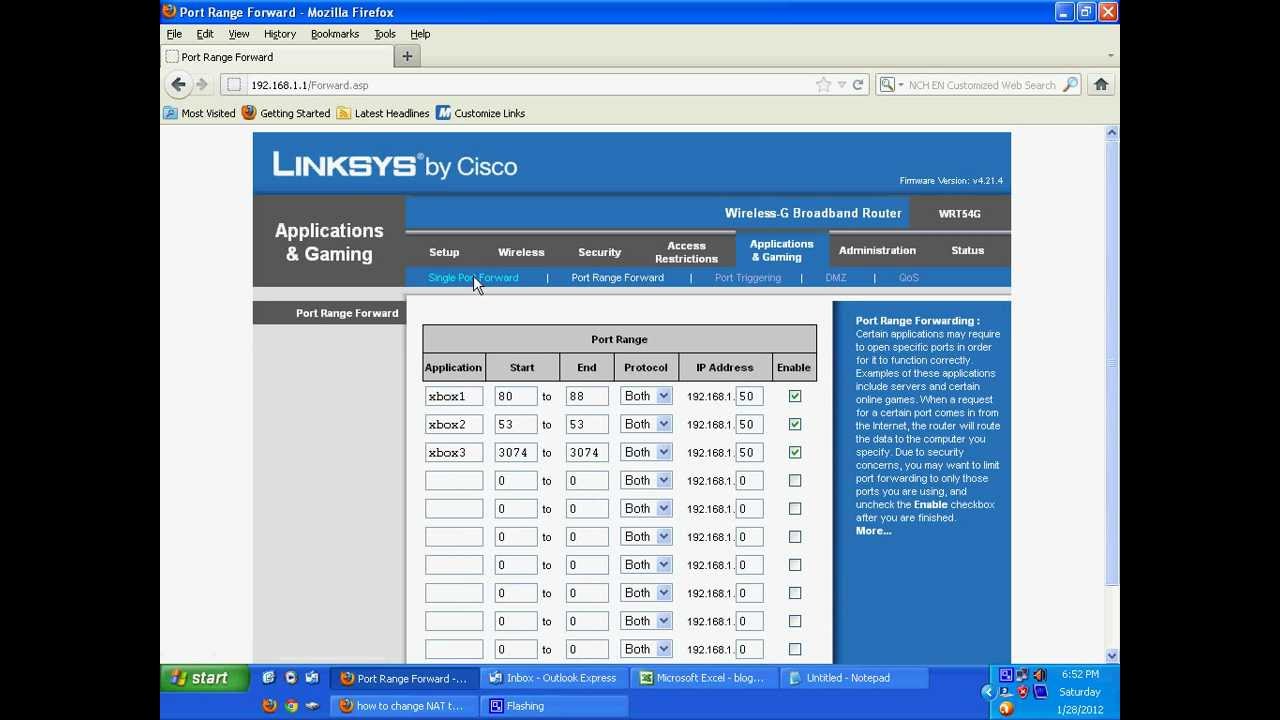
Task: Switch to the router Setup tab
Action: [x=444, y=252]
